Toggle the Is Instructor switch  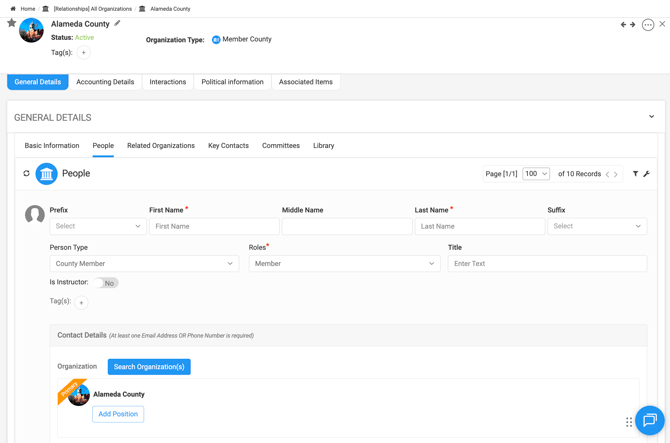pyautogui.click(x=106, y=283)
